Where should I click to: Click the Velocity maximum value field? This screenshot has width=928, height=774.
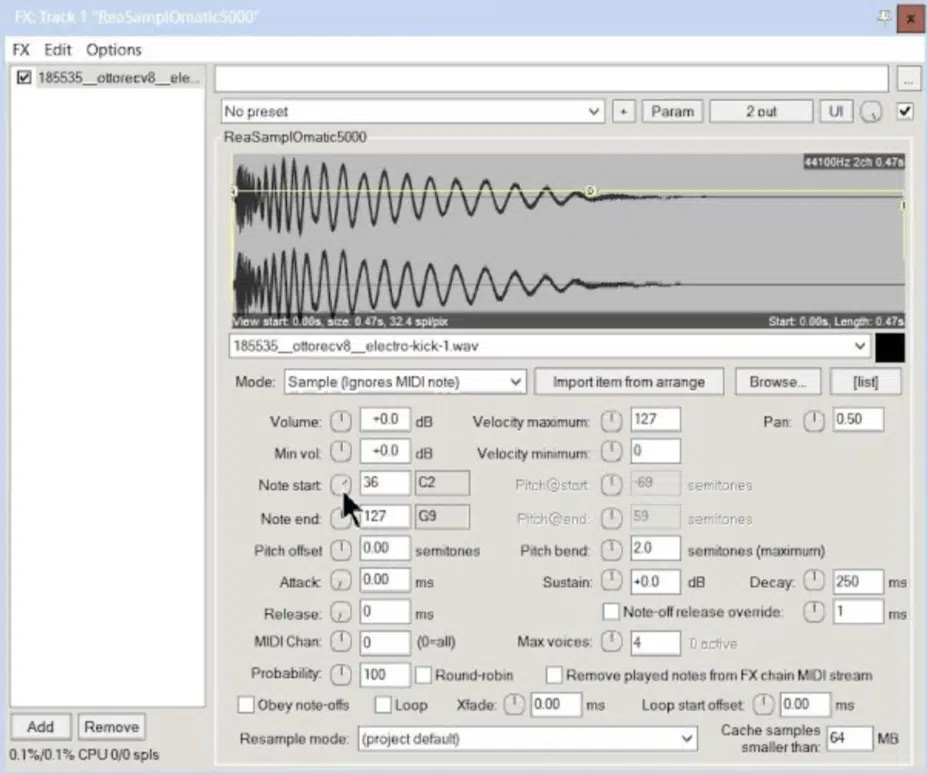pyautogui.click(x=655, y=420)
